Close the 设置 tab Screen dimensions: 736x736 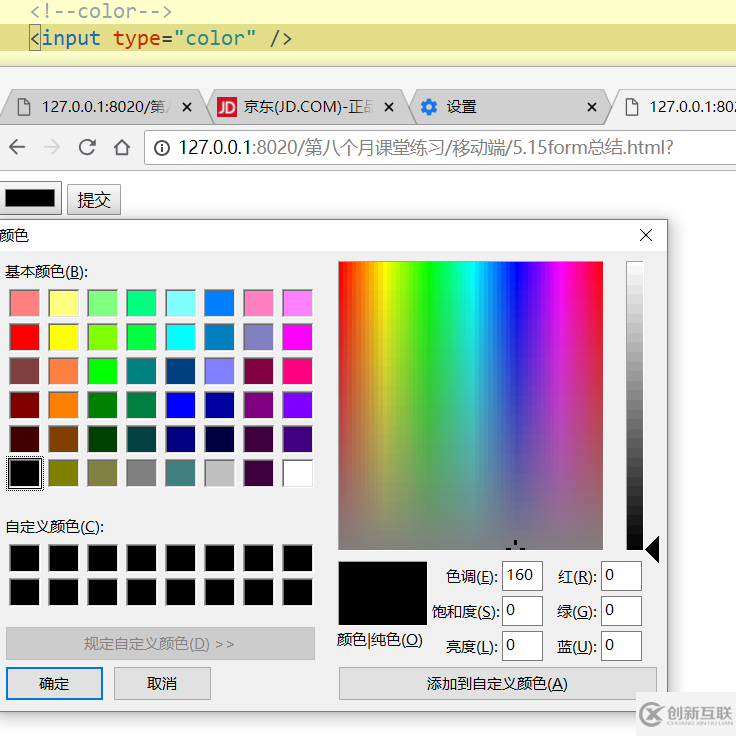tap(592, 107)
